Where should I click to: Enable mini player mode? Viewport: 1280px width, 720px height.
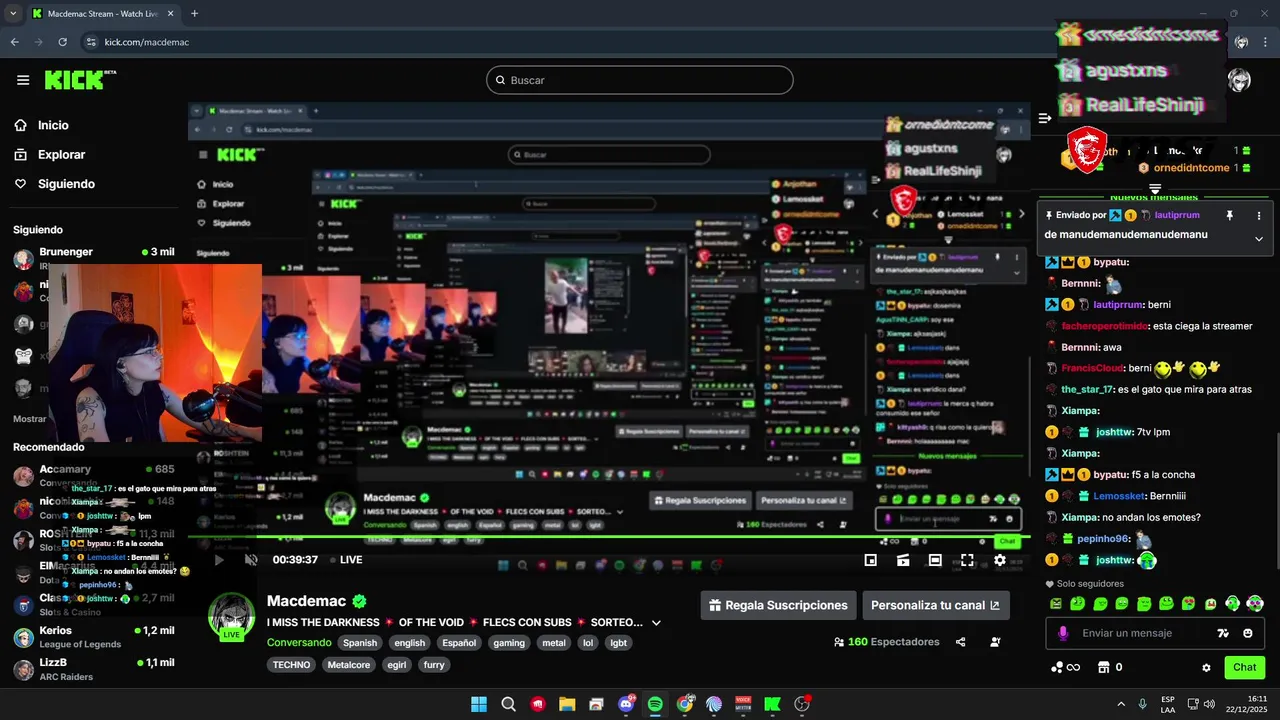coord(871,560)
